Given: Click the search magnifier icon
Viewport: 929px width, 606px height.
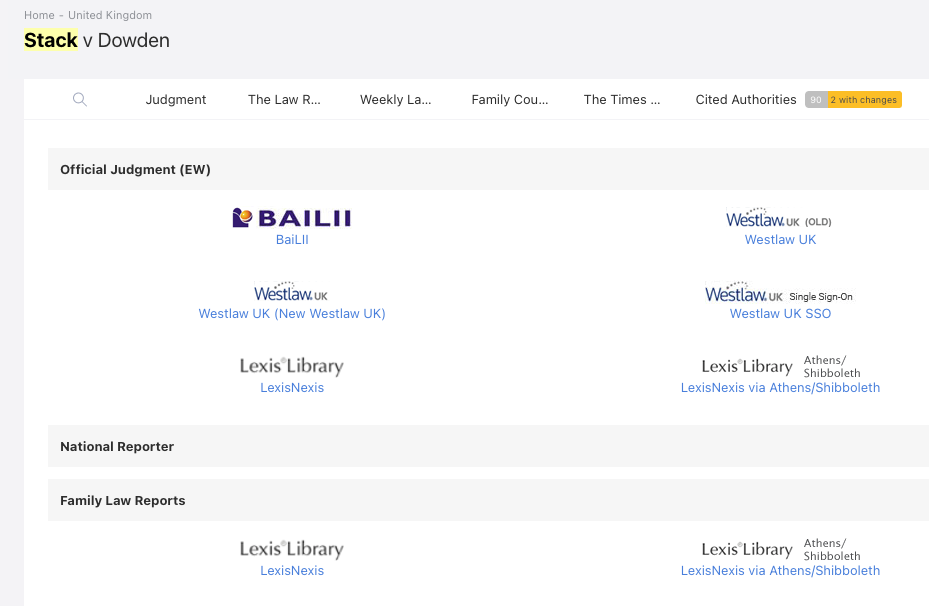Looking at the screenshot, I should click(x=79, y=100).
